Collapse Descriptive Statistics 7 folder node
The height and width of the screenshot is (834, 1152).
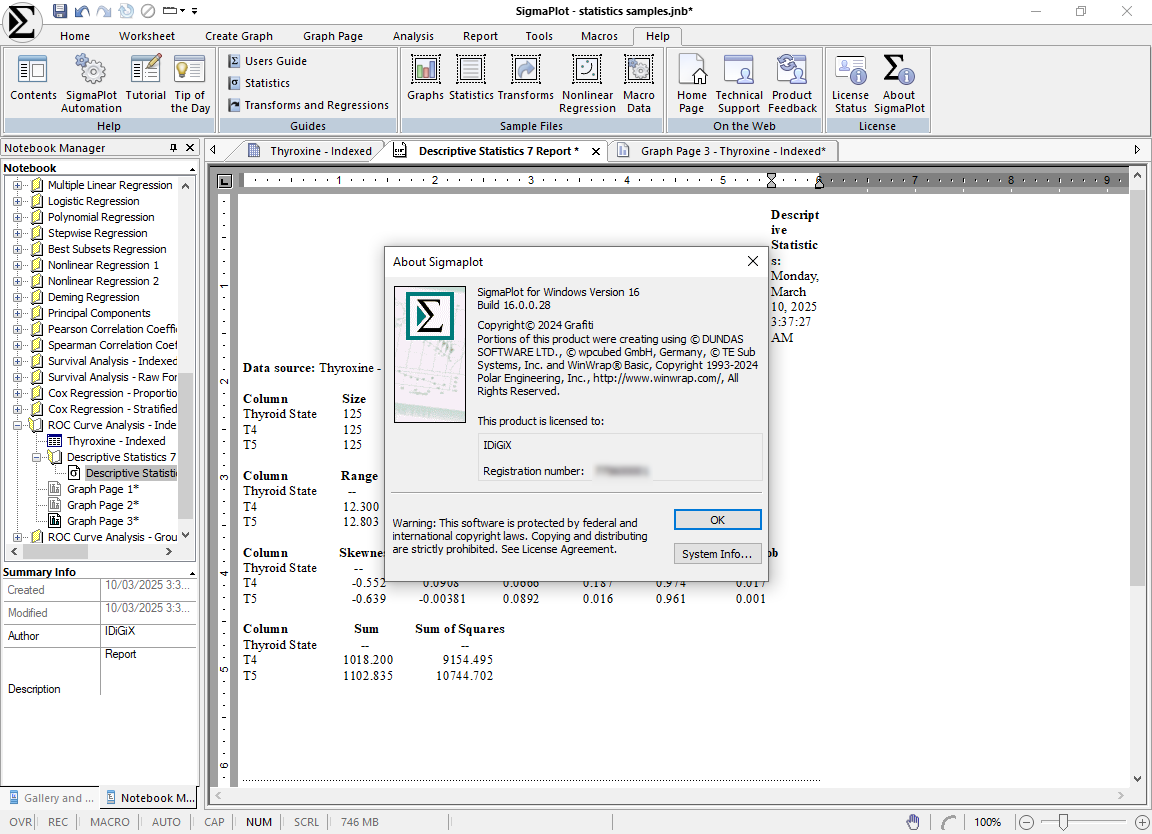pyautogui.click(x=37, y=457)
